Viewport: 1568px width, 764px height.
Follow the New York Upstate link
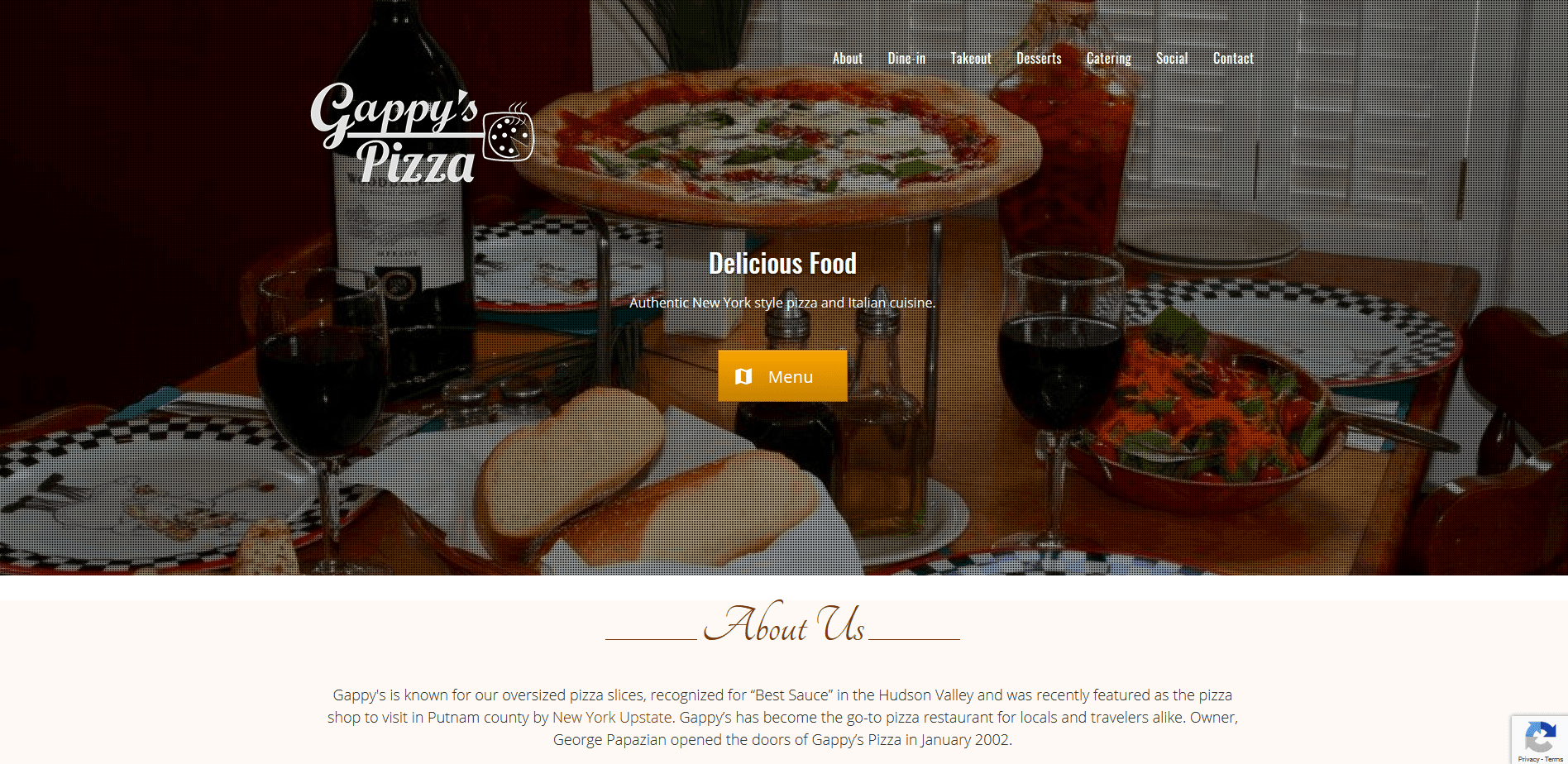point(612,718)
